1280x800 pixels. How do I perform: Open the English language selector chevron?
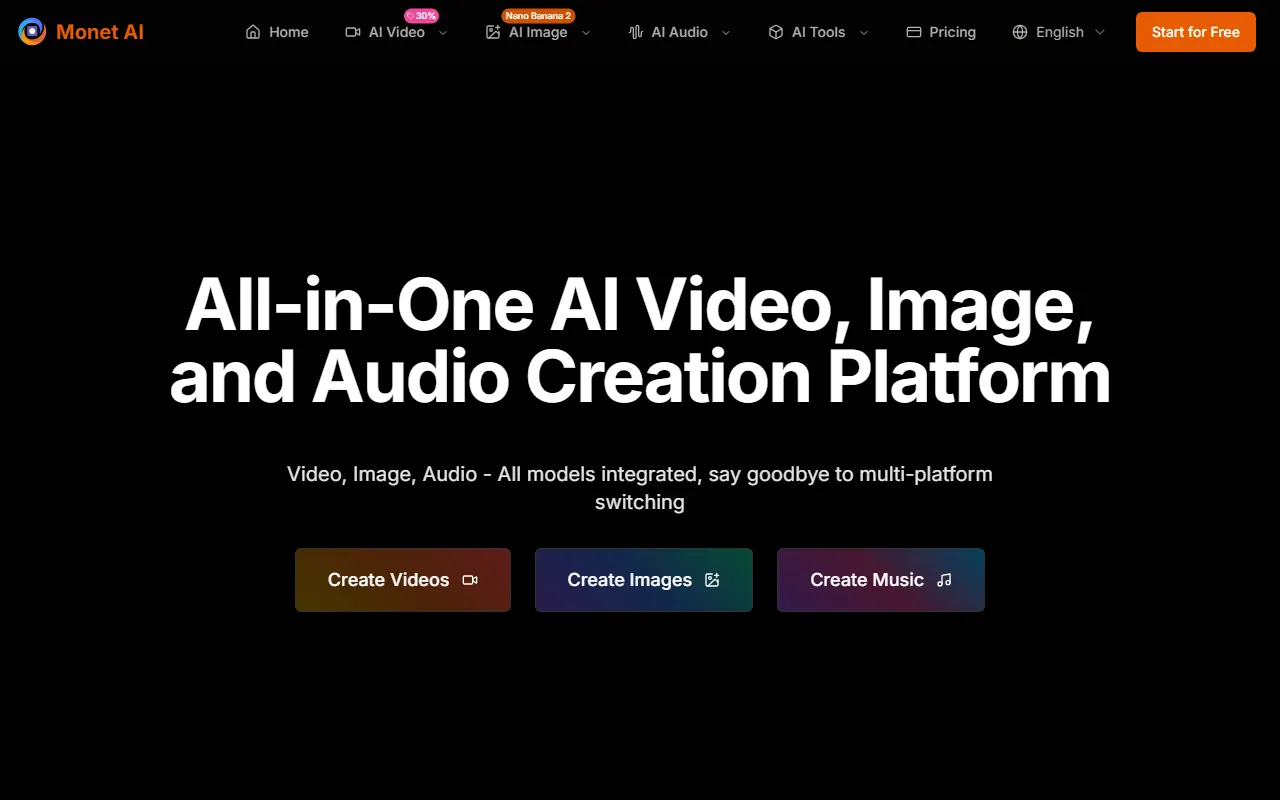(x=1100, y=32)
